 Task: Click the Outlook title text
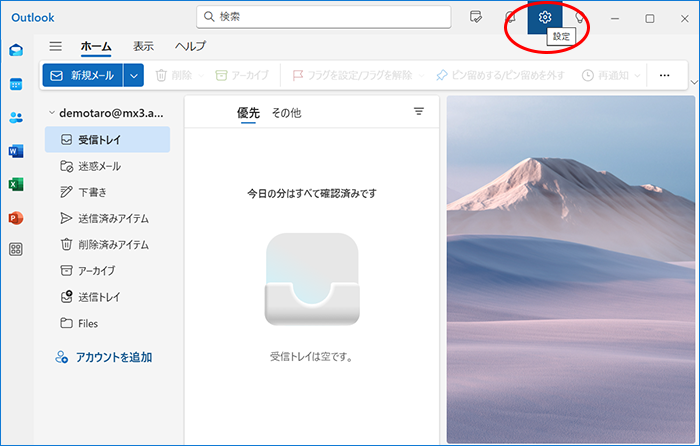[x=33, y=17]
